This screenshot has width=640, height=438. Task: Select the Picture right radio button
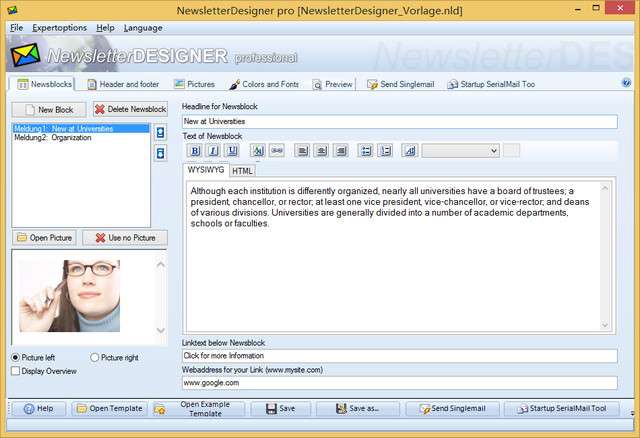coord(95,358)
